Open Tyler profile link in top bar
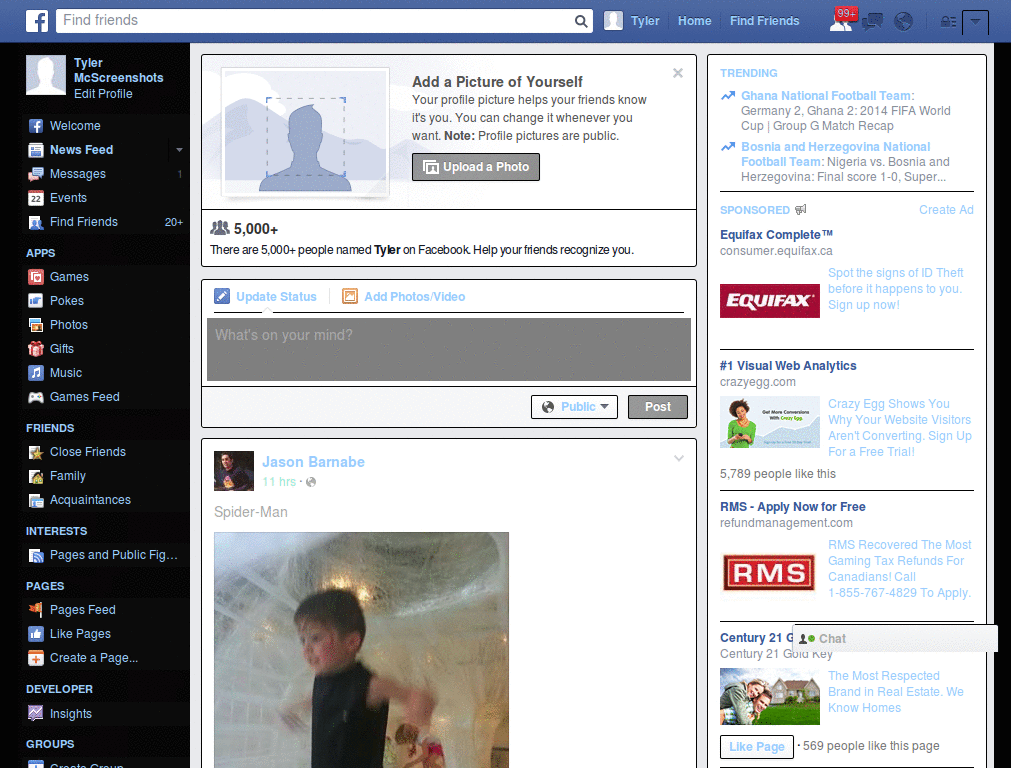 (x=632, y=21)
